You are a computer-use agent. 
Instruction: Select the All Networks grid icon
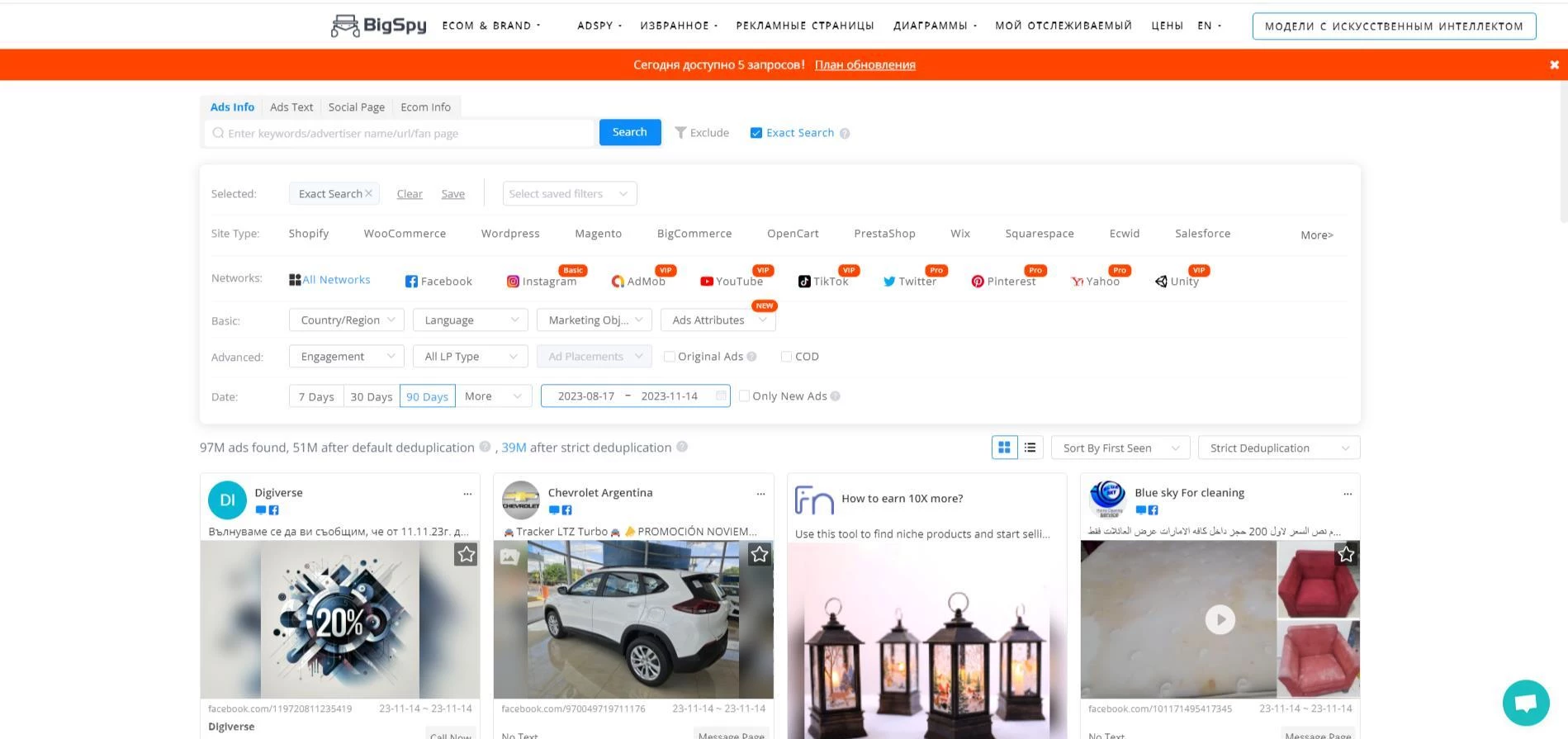tap(295, 280)
